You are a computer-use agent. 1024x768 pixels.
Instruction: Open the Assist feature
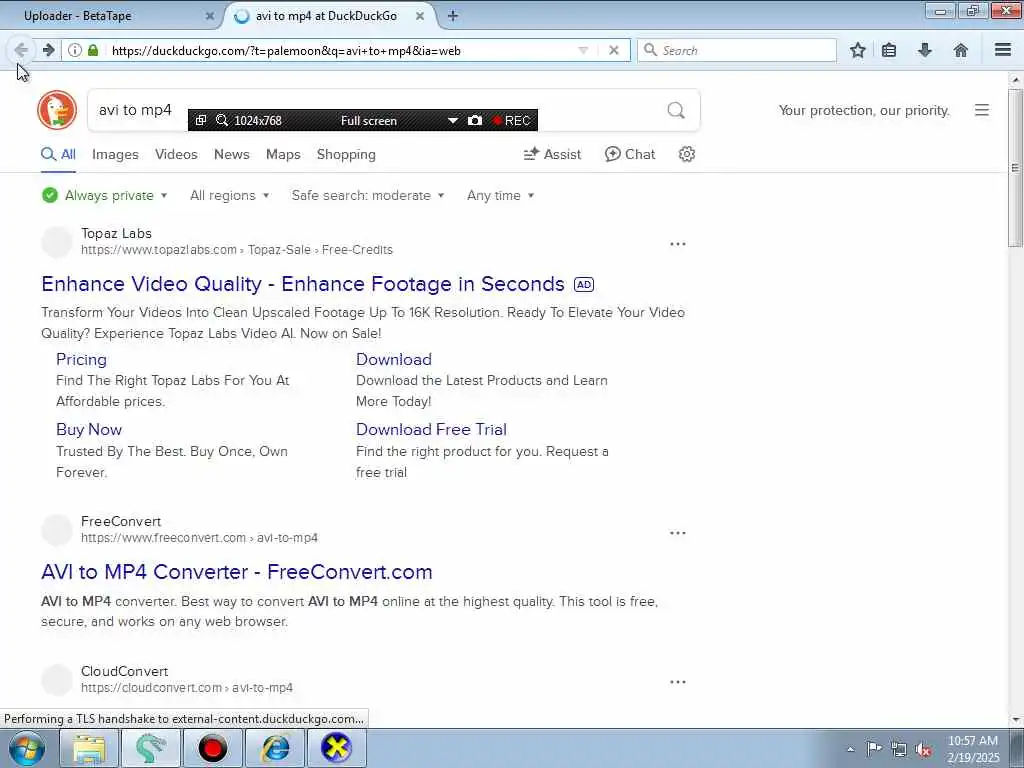click(552, 154)
